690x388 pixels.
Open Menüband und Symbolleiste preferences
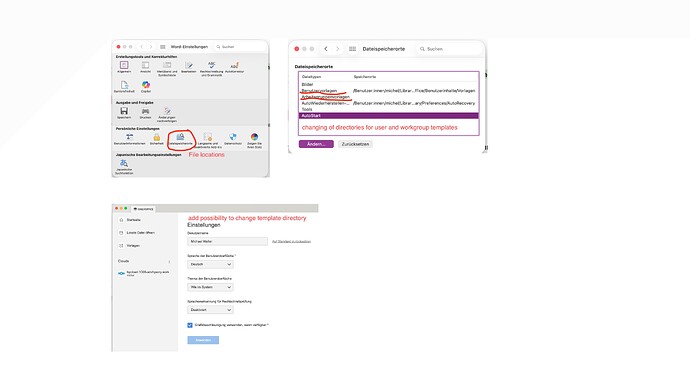167,68
